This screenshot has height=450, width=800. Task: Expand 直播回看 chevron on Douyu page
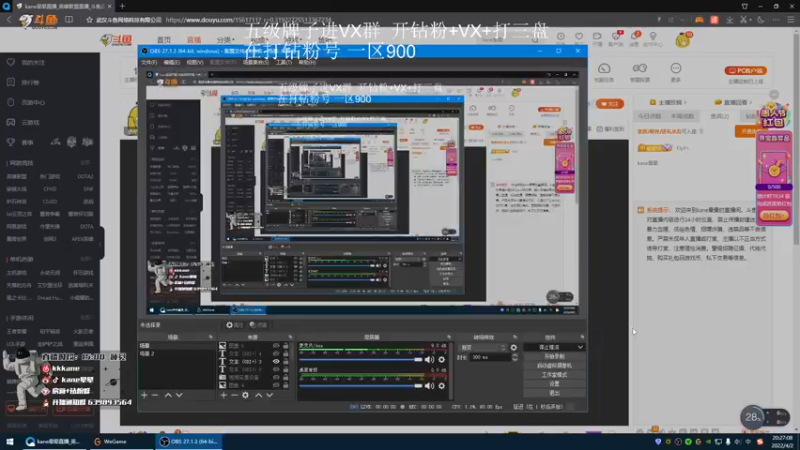pyautogui.click(x=751, y=103)
